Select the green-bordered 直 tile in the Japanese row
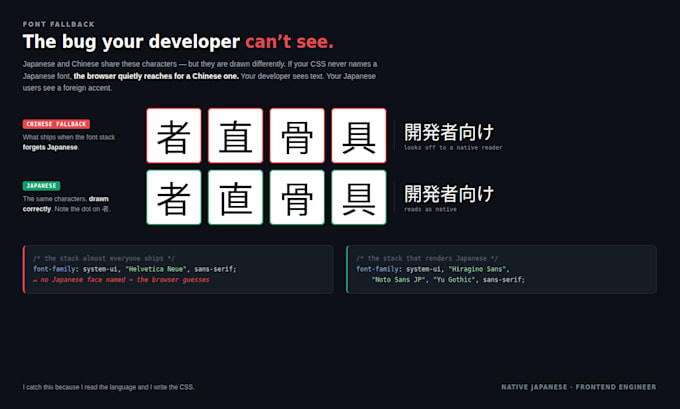The height and width of the screenshot is (409, 680). tap(235, 197)
